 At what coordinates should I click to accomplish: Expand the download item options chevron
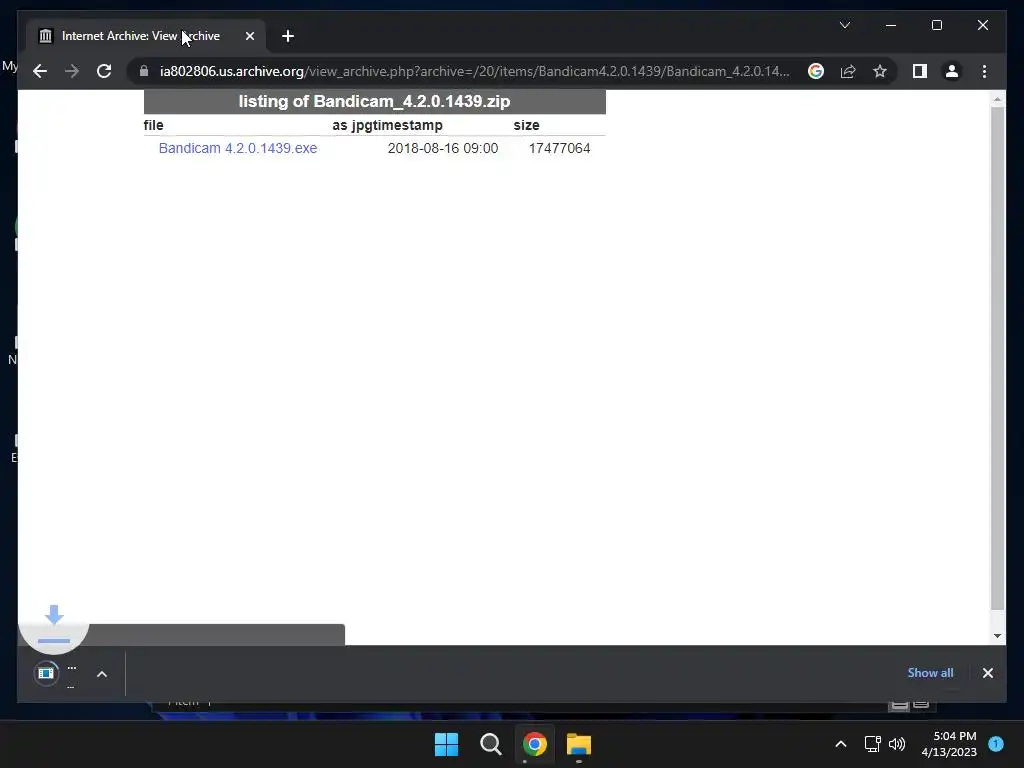(102, 674)
